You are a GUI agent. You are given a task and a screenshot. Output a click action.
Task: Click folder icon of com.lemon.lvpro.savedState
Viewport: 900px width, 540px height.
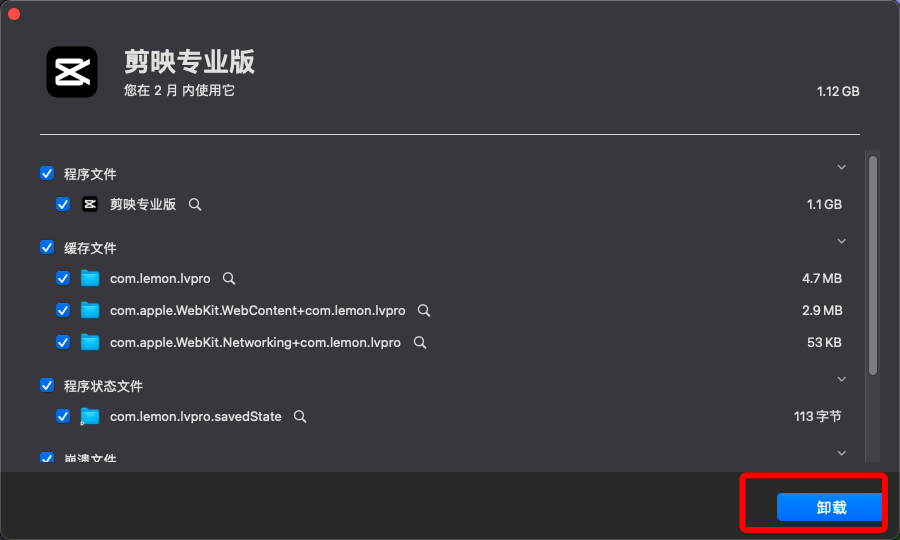tap(90, 417)
